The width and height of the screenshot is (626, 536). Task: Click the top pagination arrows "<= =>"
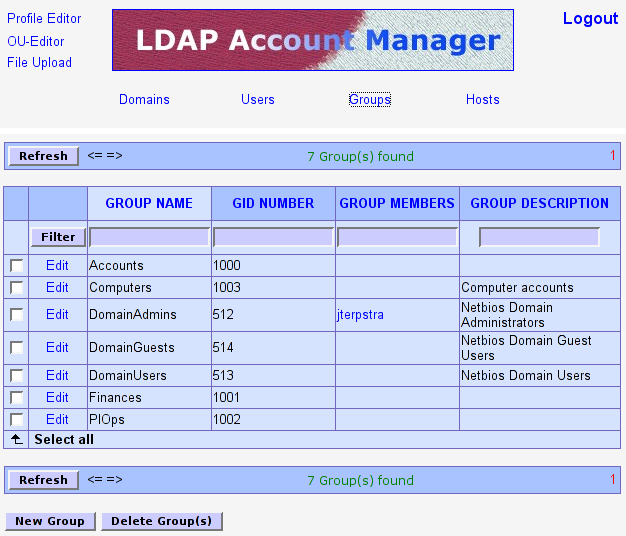pyautogui.click(x=105, y=155)
